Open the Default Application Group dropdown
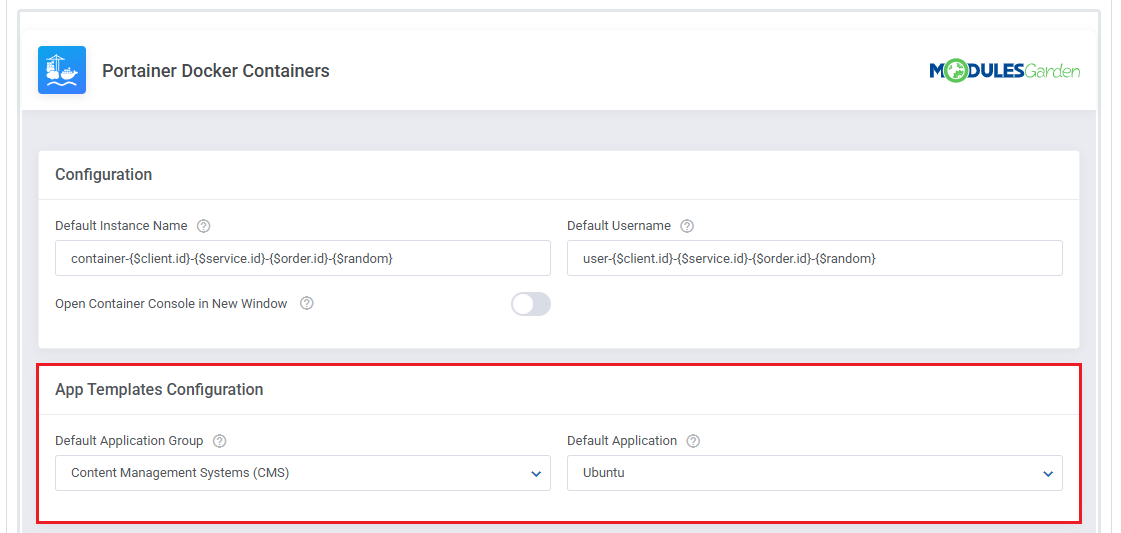This screenshot has width=1121, height=533. (302, 473)
